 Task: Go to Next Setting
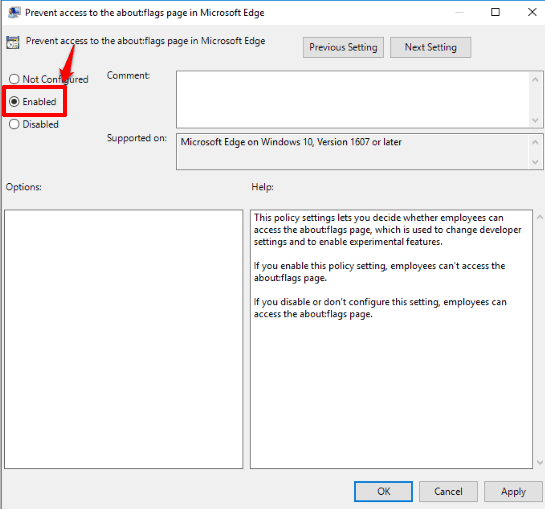(430, 47)
